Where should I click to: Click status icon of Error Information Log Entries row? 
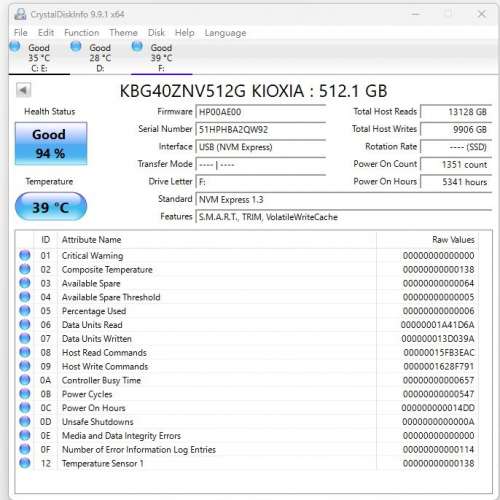[x=25, y=449]
